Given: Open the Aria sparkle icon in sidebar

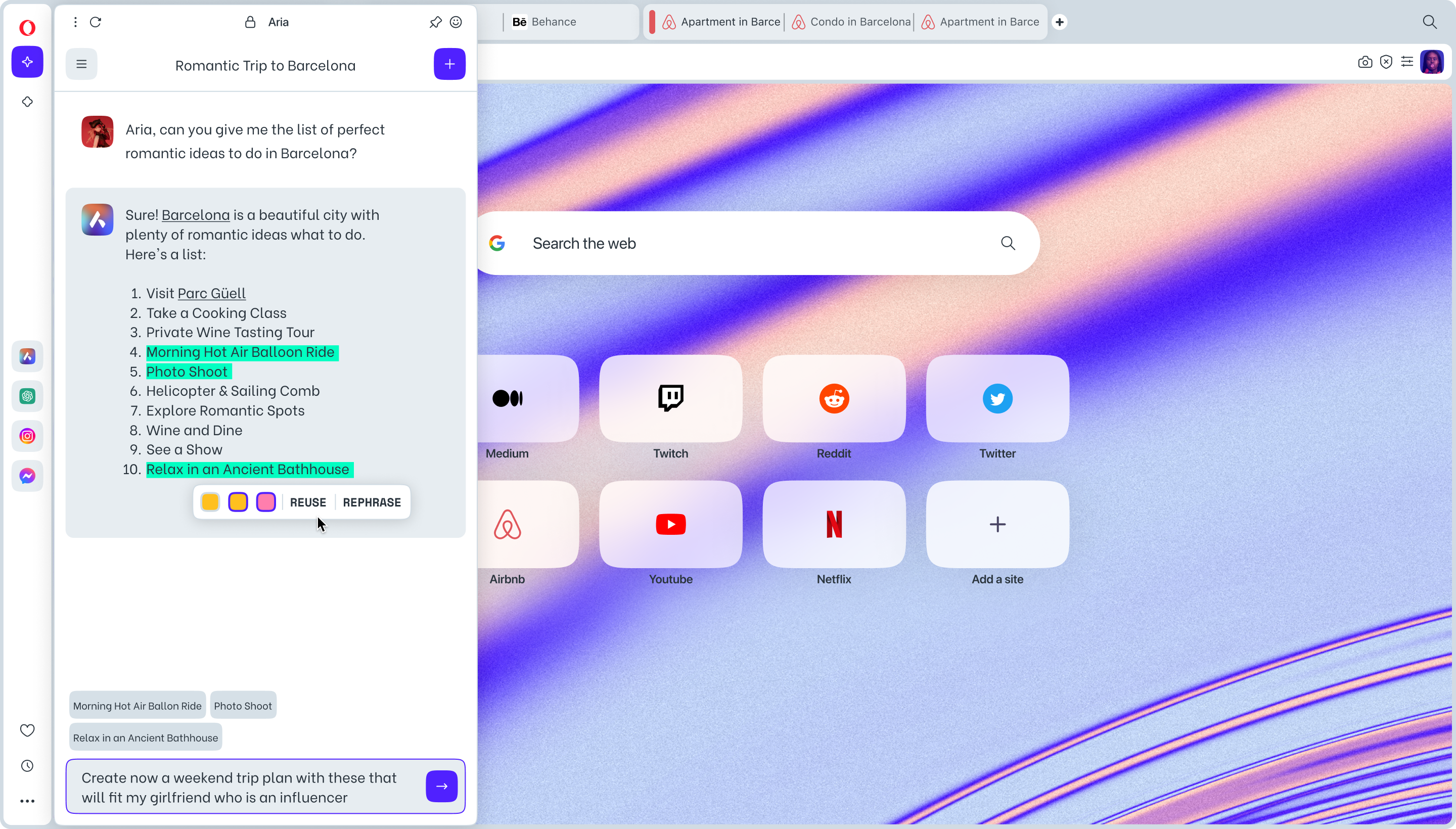Looking at the screenshot, I should (x=27, y=62).
